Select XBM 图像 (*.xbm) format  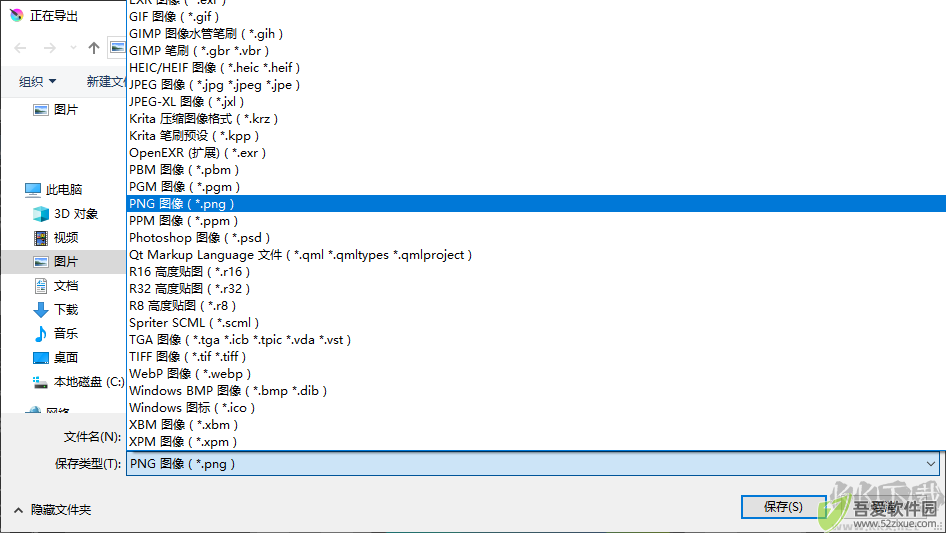pyautogui.click(x=536, y=425)
